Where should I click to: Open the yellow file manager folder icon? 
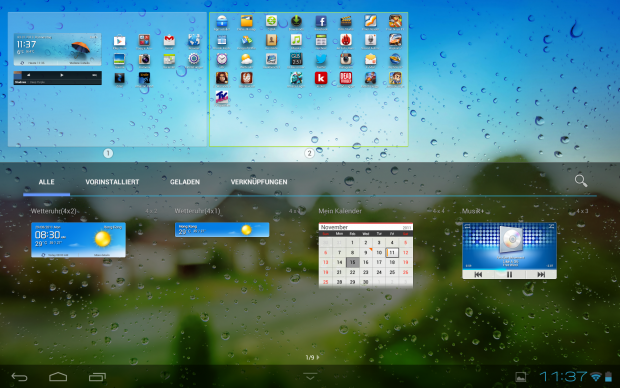pos(246,21)
